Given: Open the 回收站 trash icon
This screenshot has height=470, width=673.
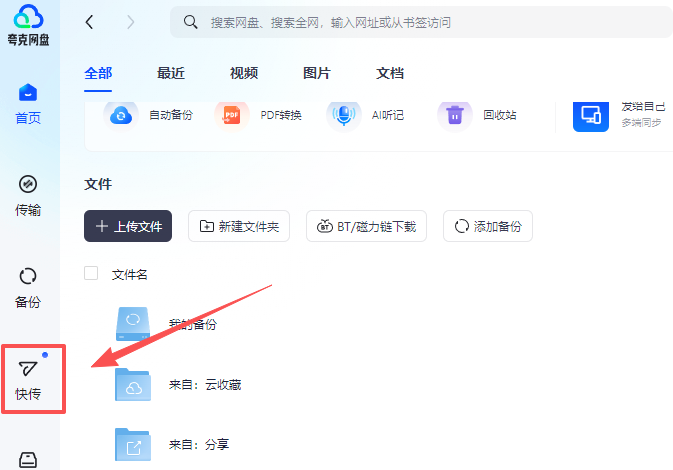Looking at the screenshot, I should point(455,115).
